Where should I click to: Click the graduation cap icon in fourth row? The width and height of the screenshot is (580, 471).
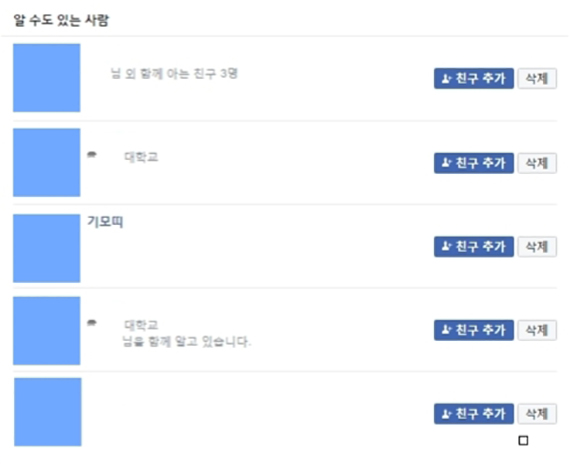point(92,323)
